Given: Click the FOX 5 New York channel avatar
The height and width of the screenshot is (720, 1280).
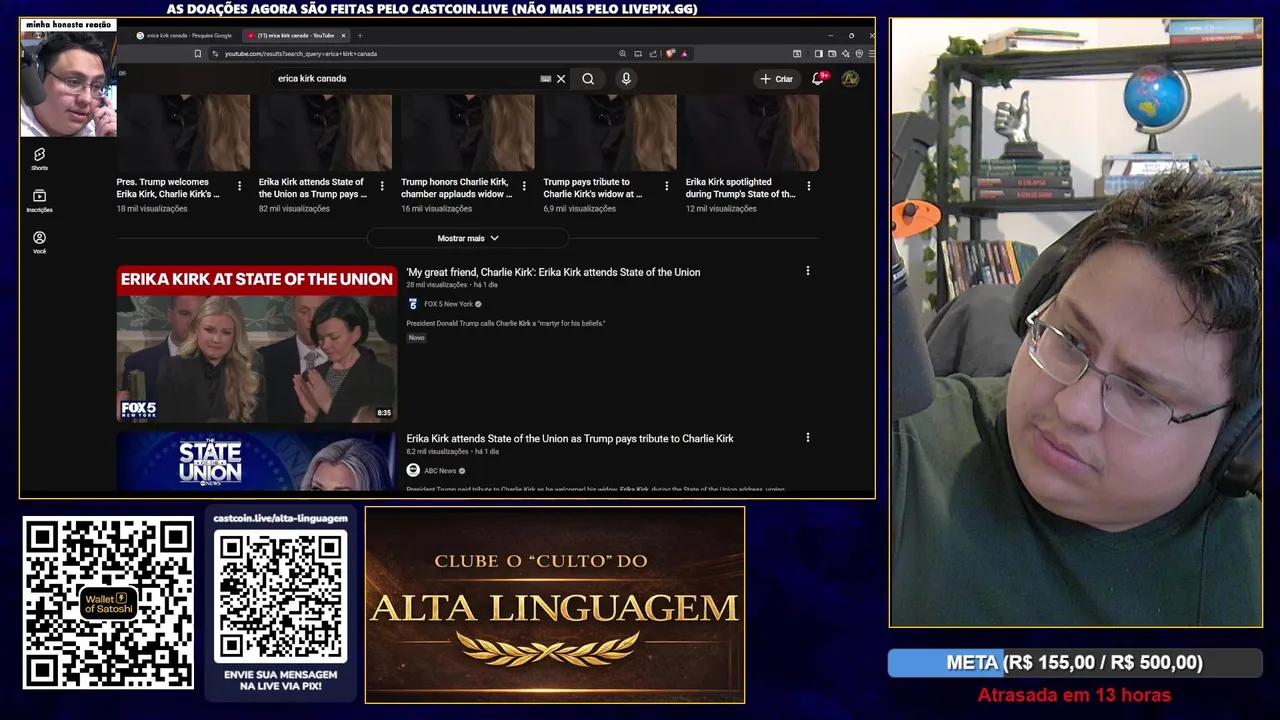Looking at the screenshot, I should (x=413, y=304).
